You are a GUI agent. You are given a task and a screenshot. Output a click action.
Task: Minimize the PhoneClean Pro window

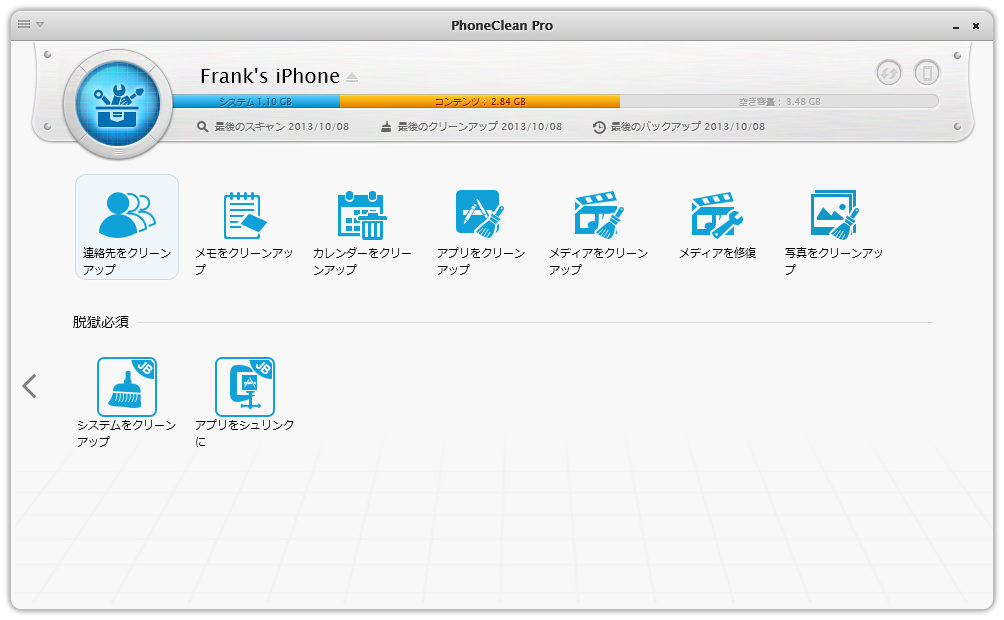[956, 26]
